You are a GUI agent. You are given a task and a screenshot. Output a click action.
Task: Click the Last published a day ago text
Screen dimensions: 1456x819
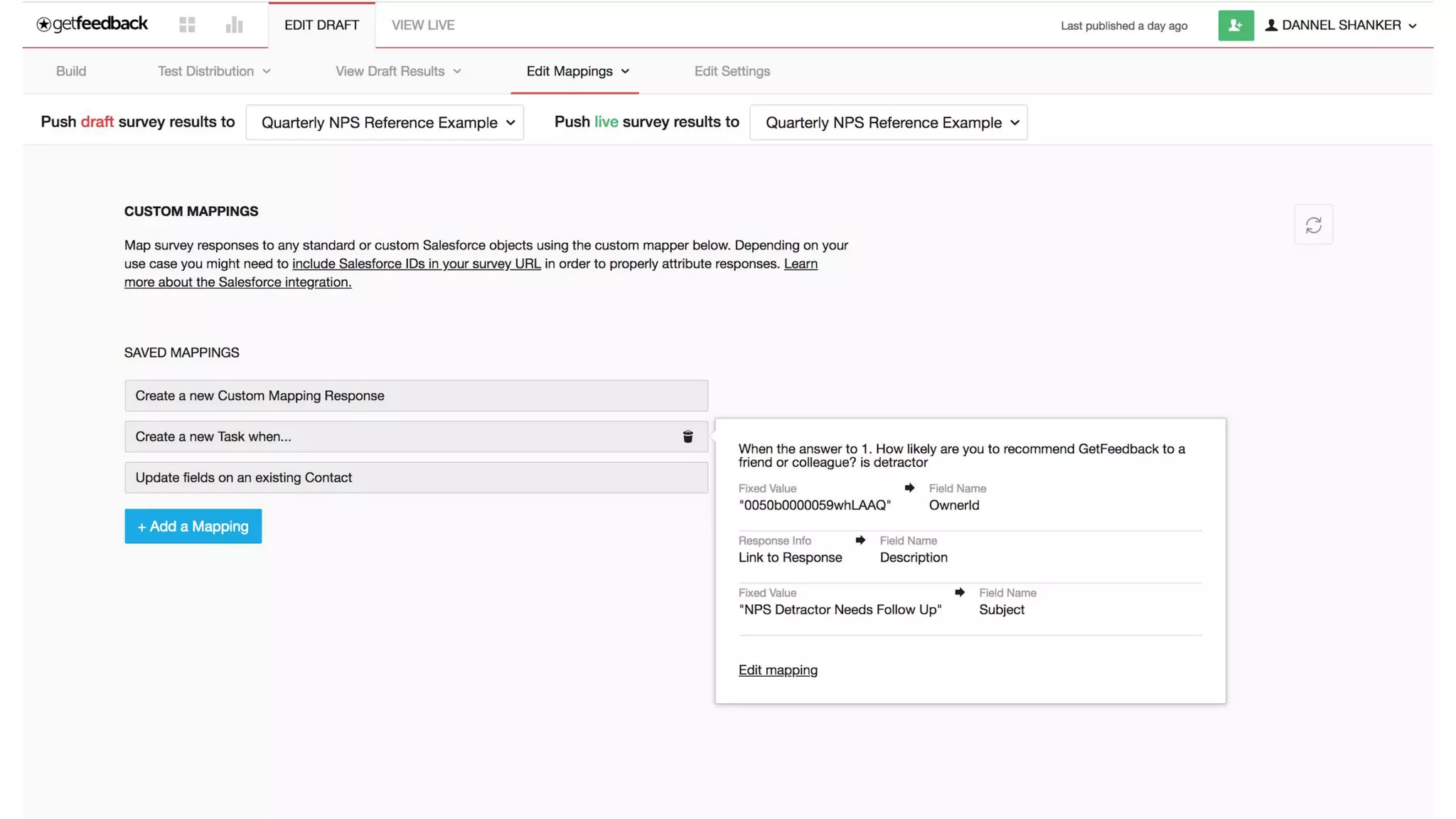pos(1124,26)
